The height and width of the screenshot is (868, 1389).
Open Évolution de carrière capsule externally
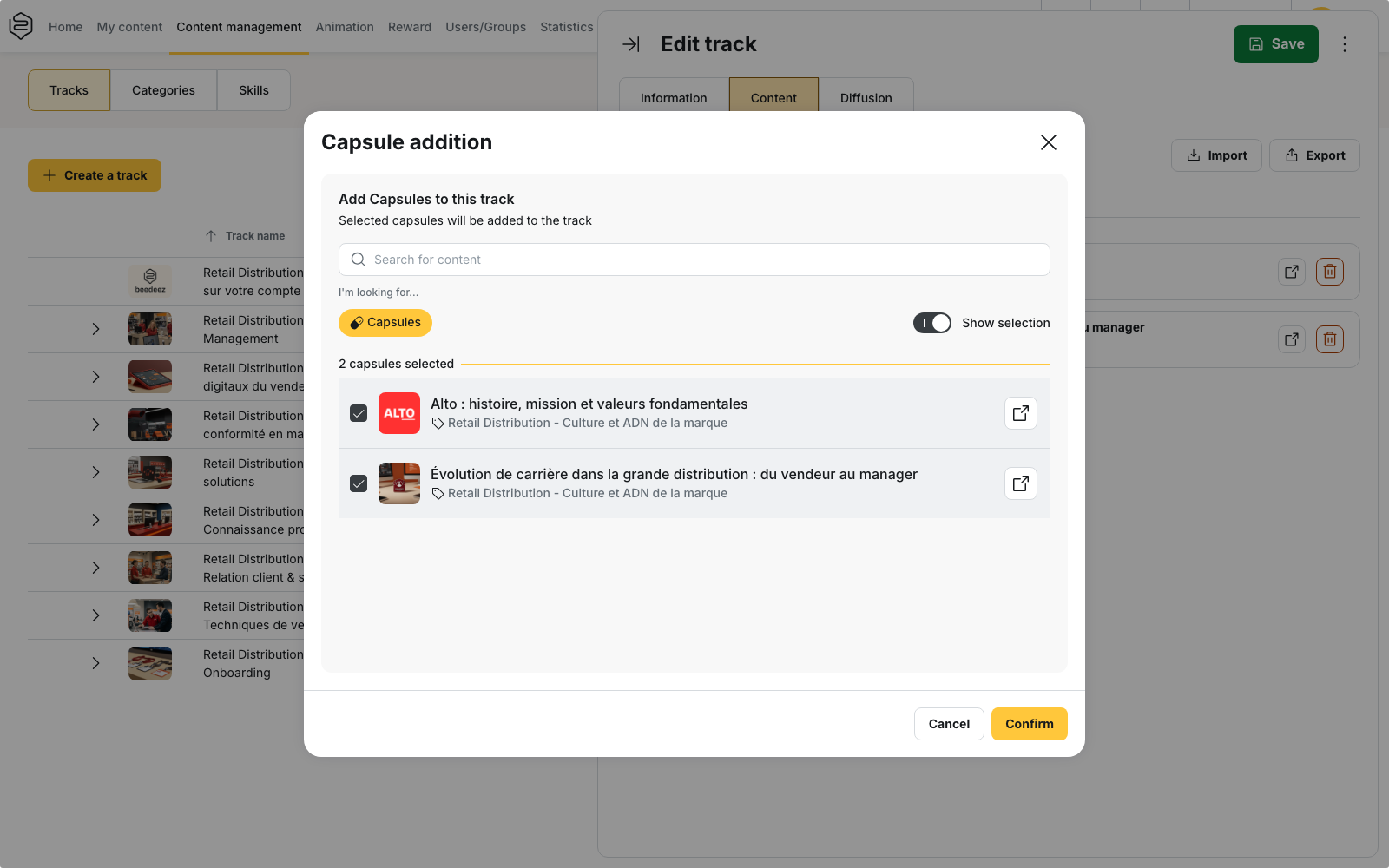tap(1021, 483)
